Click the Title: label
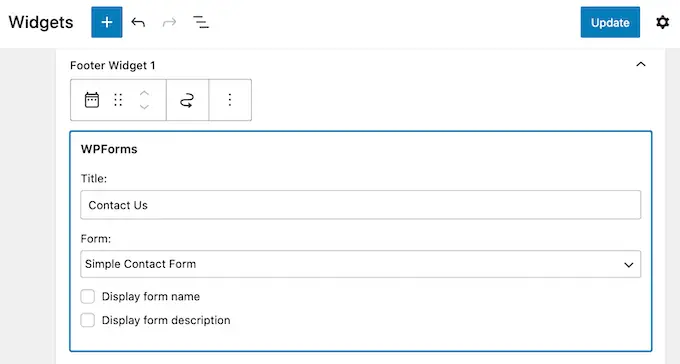Screen dimensions: 680x364 click(94, 179)
